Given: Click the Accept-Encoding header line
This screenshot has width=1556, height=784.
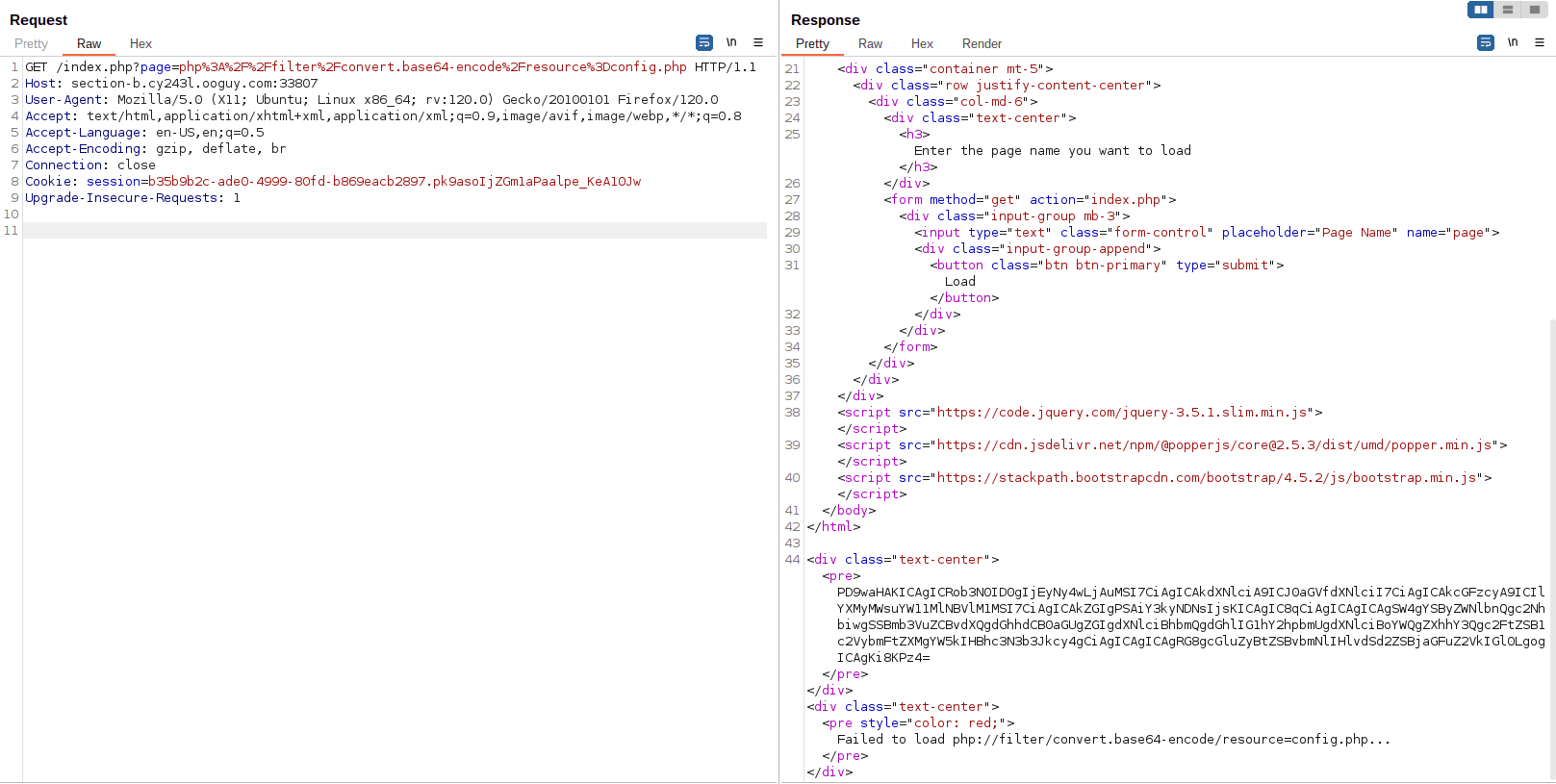Looking at the screenshot, I should pos(156,149).
